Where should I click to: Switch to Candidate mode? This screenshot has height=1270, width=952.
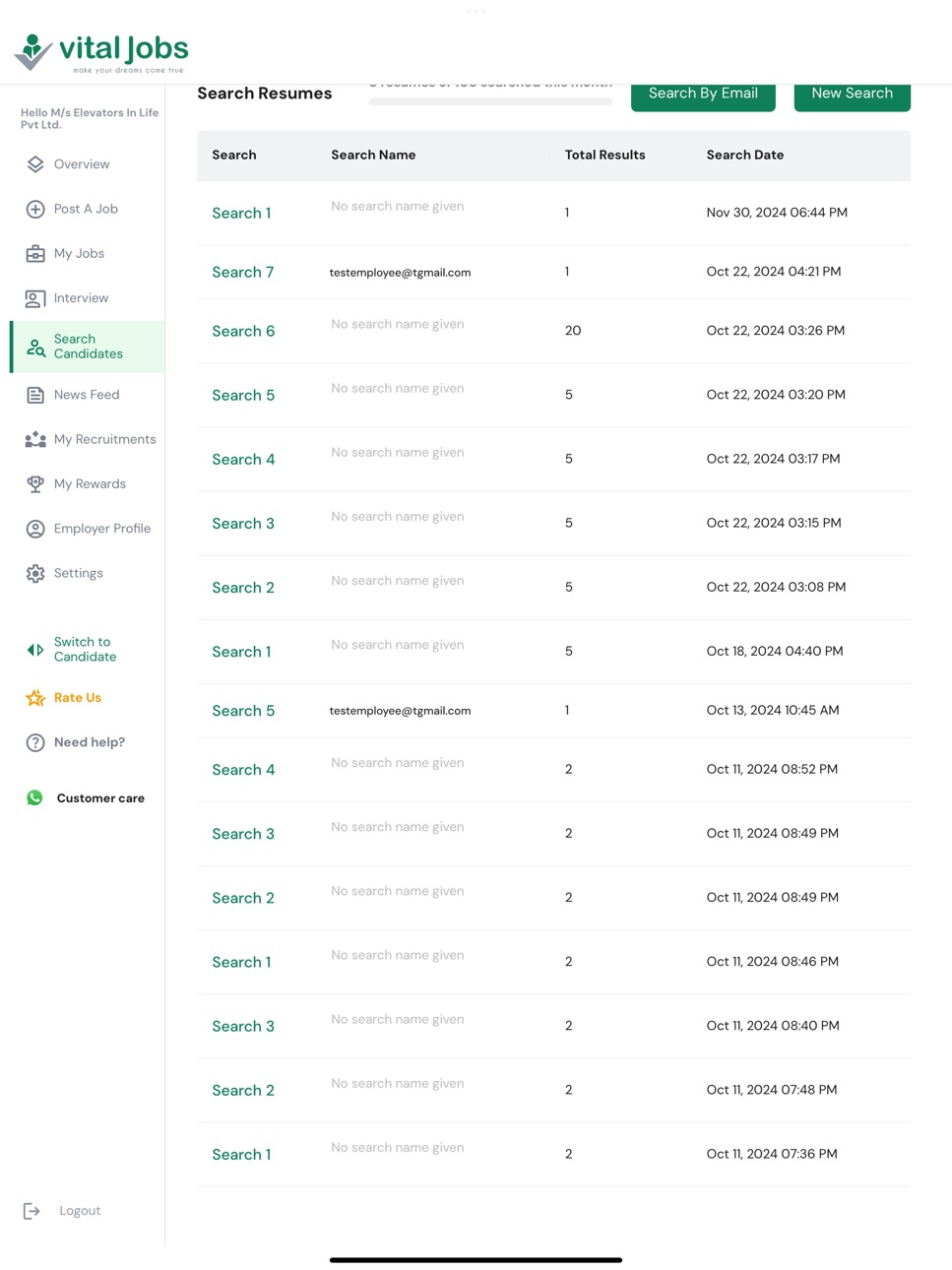85,650
